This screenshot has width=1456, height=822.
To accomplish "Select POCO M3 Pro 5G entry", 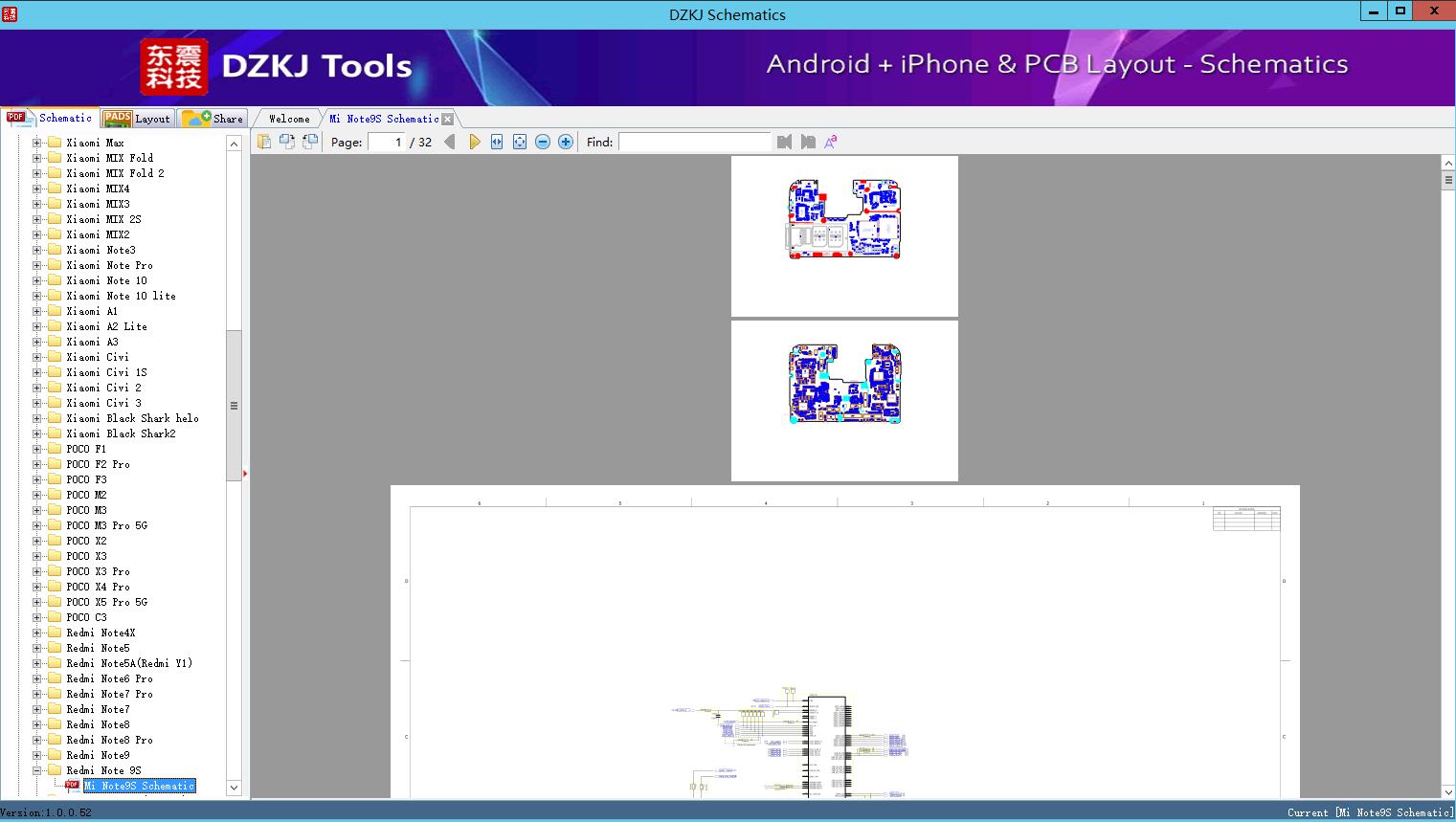I will (x=107, y=525).
